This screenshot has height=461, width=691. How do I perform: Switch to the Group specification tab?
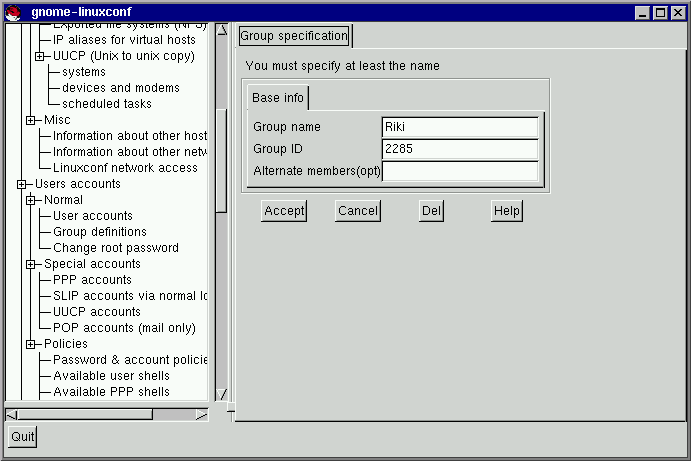[294, 36]
